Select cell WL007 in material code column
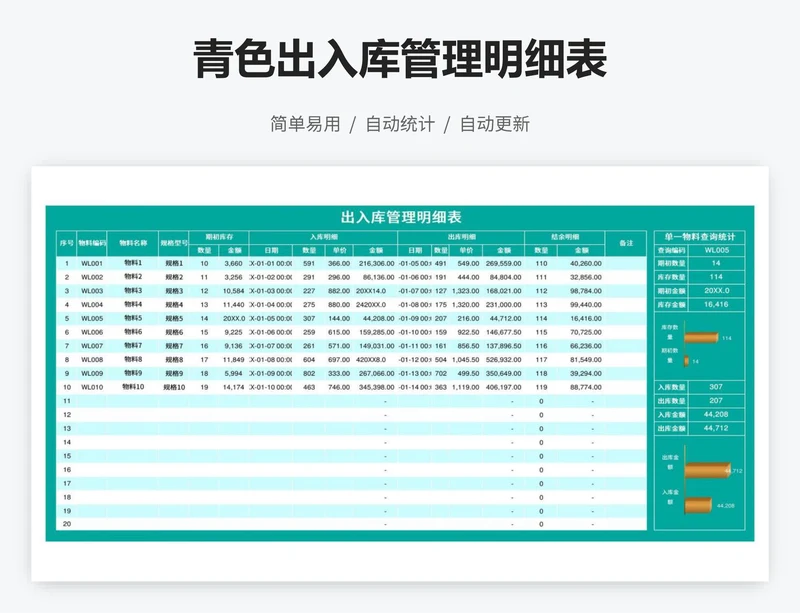The width and height of the screenshot is (800, 613). 92,346
